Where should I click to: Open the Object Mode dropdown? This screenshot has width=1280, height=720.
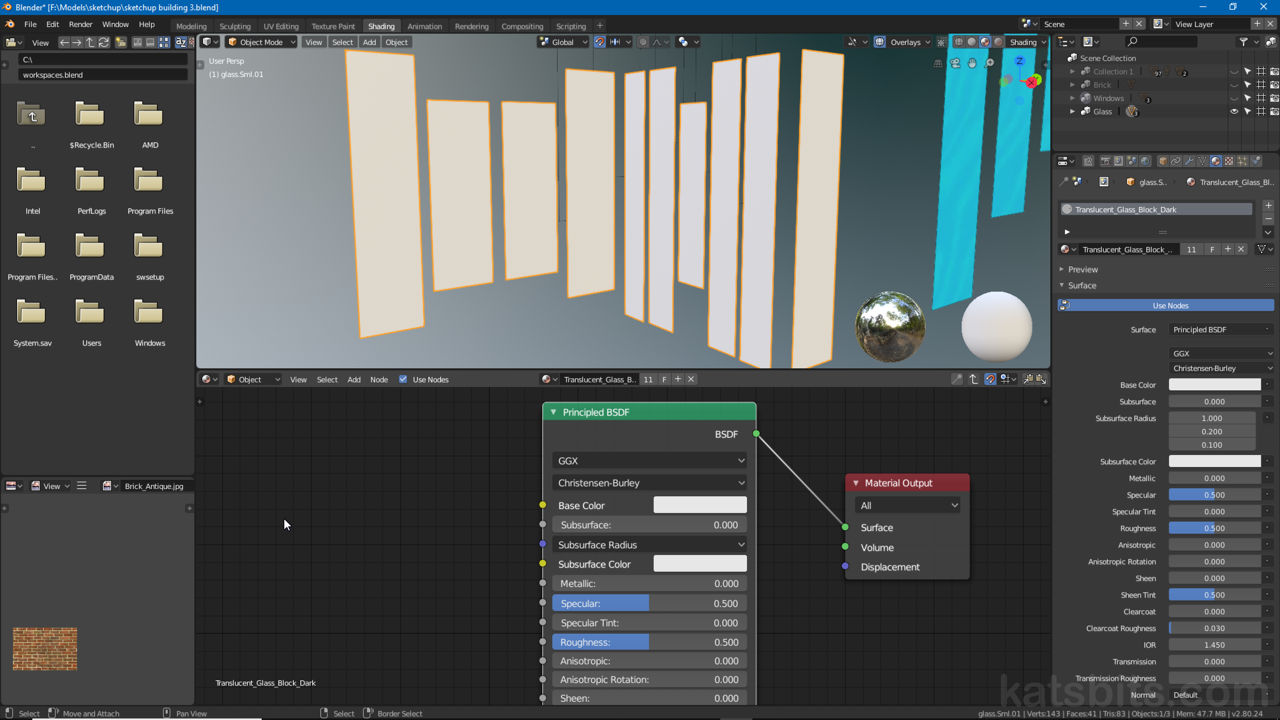[x=261, y=42]
